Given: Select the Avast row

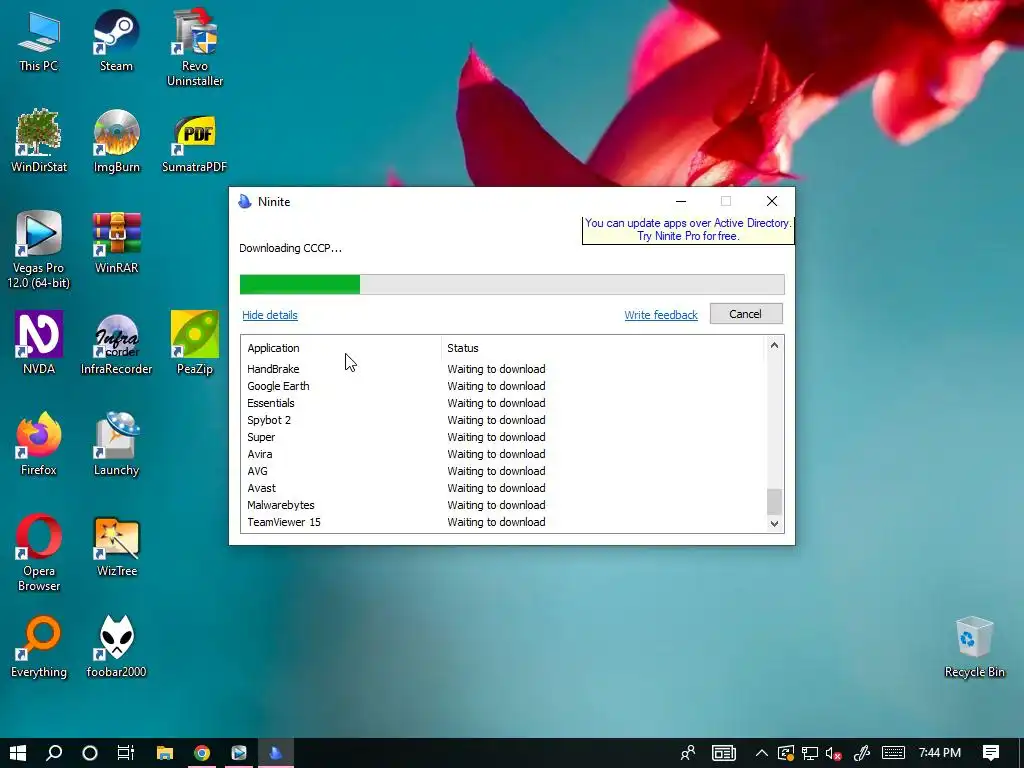Looking at the screenshot, I should [503, 488].
